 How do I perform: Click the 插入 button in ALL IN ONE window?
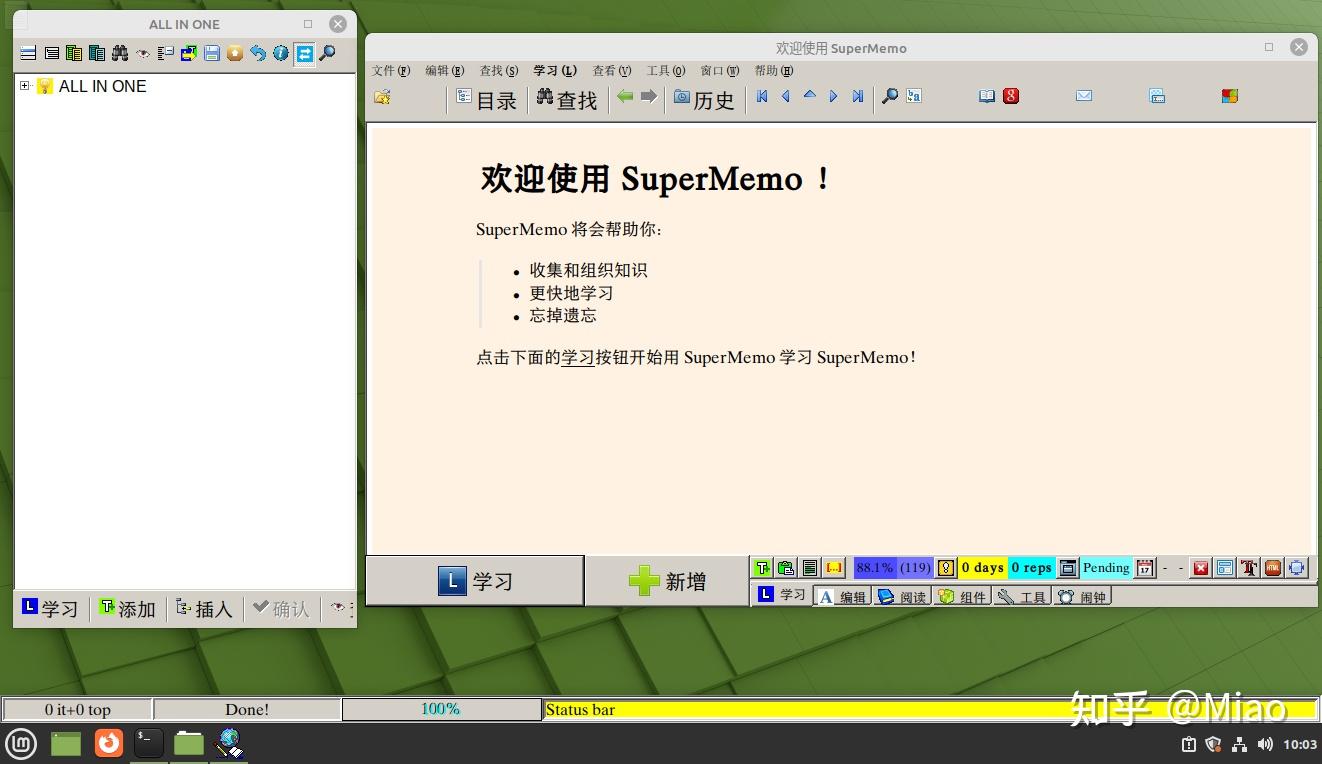(x=204, y=608)
